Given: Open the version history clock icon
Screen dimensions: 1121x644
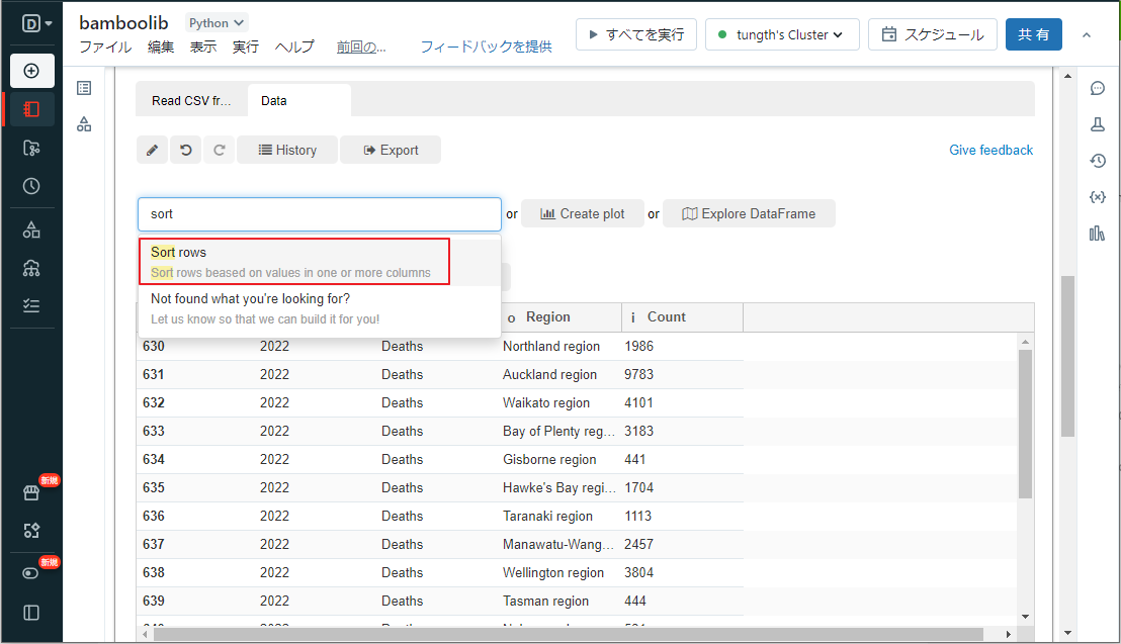Looking at the screenshot, I should pos(1097,160).
